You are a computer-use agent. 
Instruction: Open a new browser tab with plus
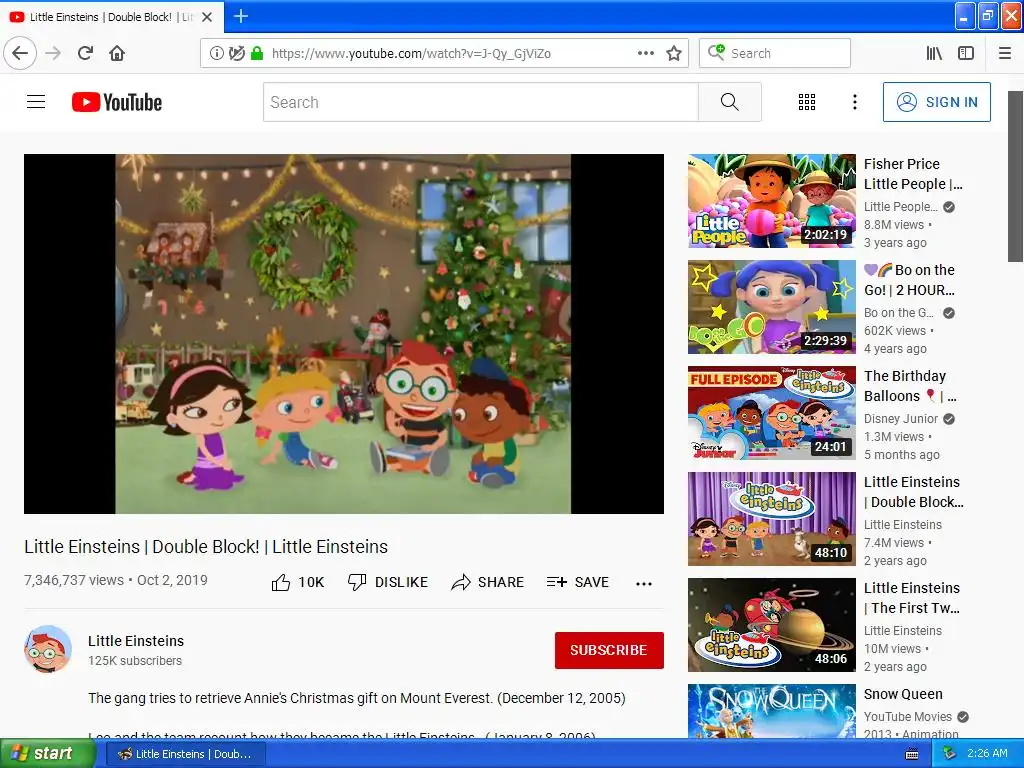pyautogui.click(x=240, y=16)
